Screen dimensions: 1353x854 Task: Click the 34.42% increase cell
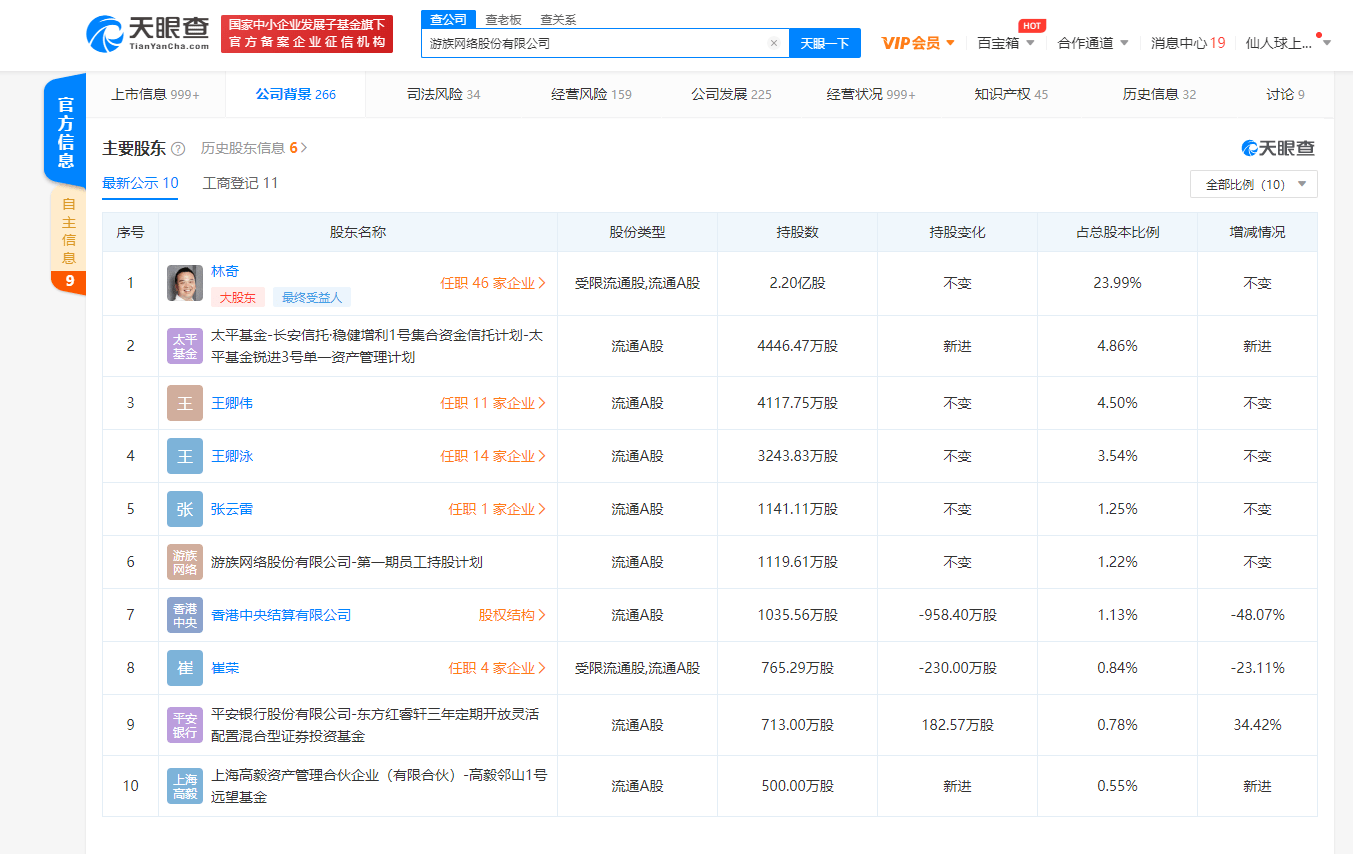1257,725
